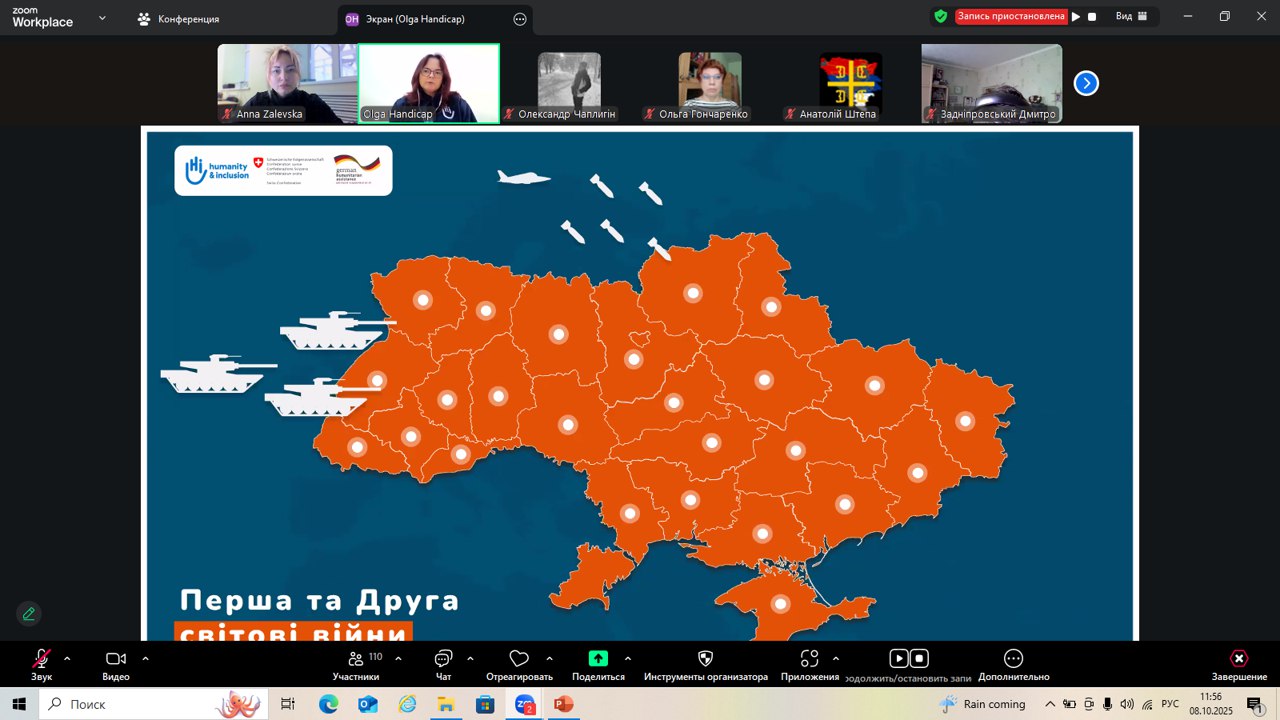
Task: Click the More options ellipsis icon
Action: [x=1013, y=659]
